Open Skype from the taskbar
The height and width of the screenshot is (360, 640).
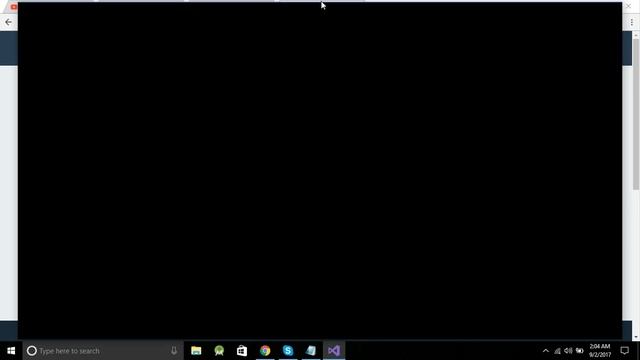tap(288, 351)
